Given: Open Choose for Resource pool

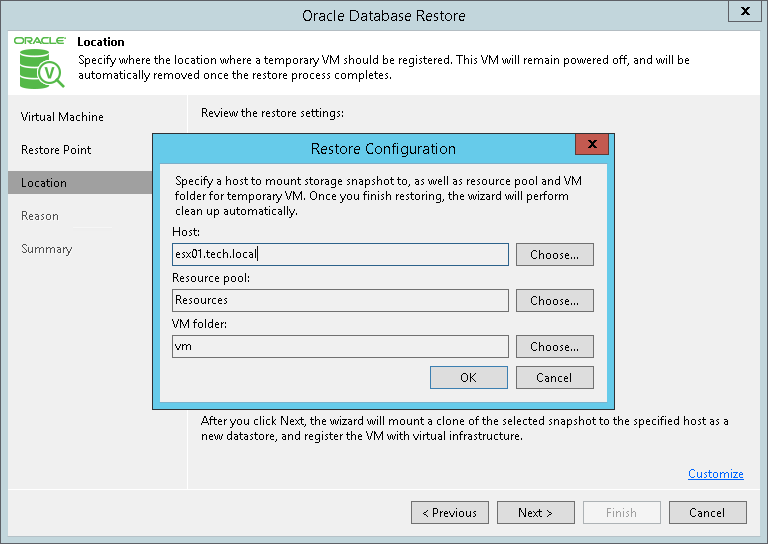Looking at the screenshot, I should pyautogui.click(x=554, y=301).
